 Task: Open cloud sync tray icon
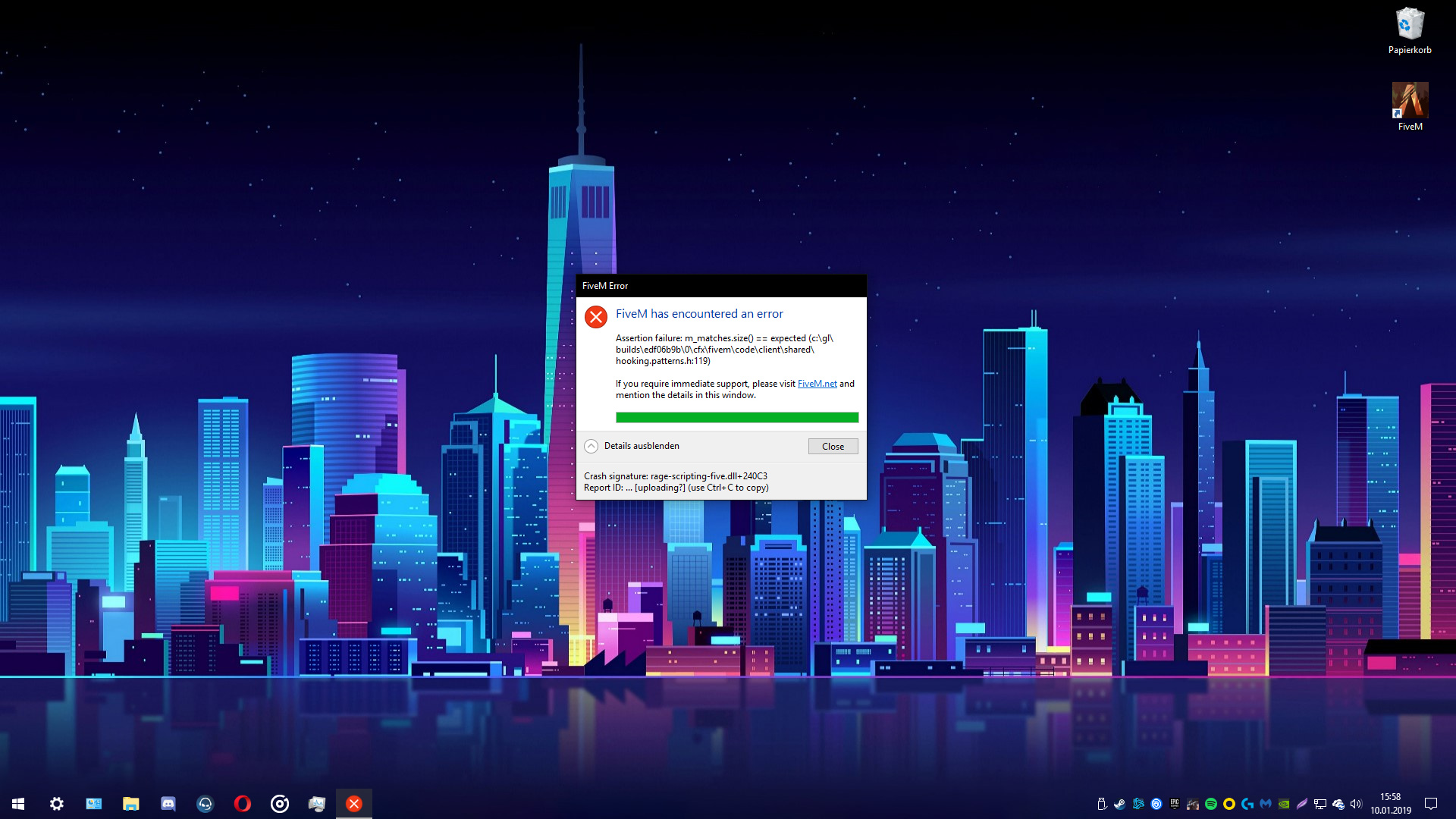point(1338,804)
